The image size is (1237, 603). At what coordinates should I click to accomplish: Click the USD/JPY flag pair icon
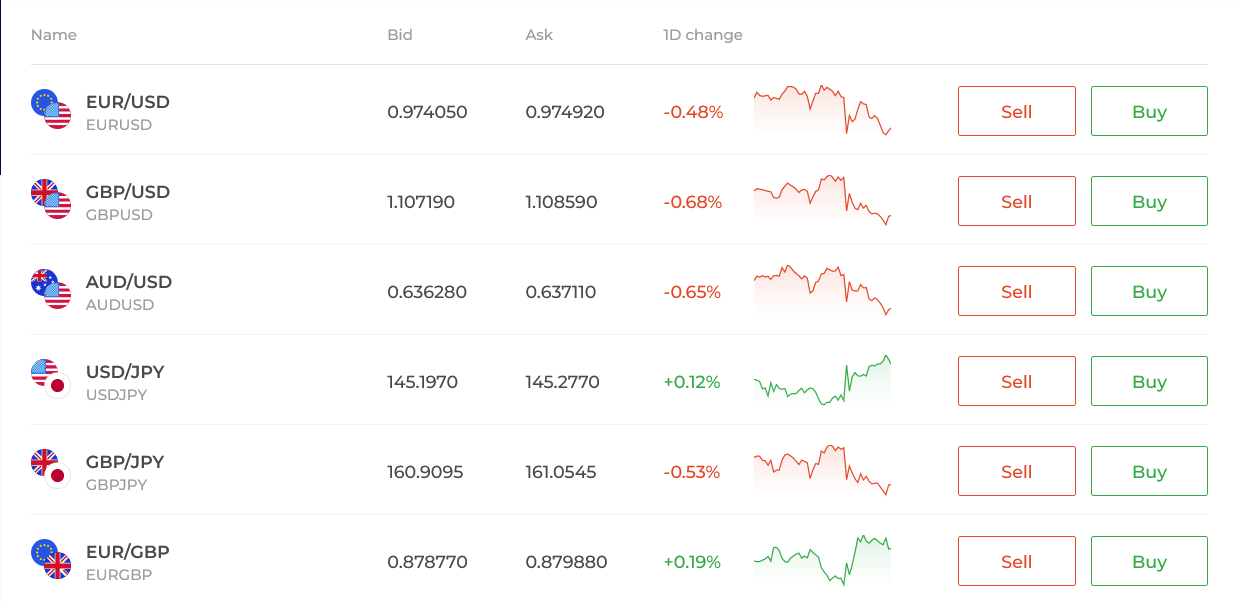click(x=51, y=379)
